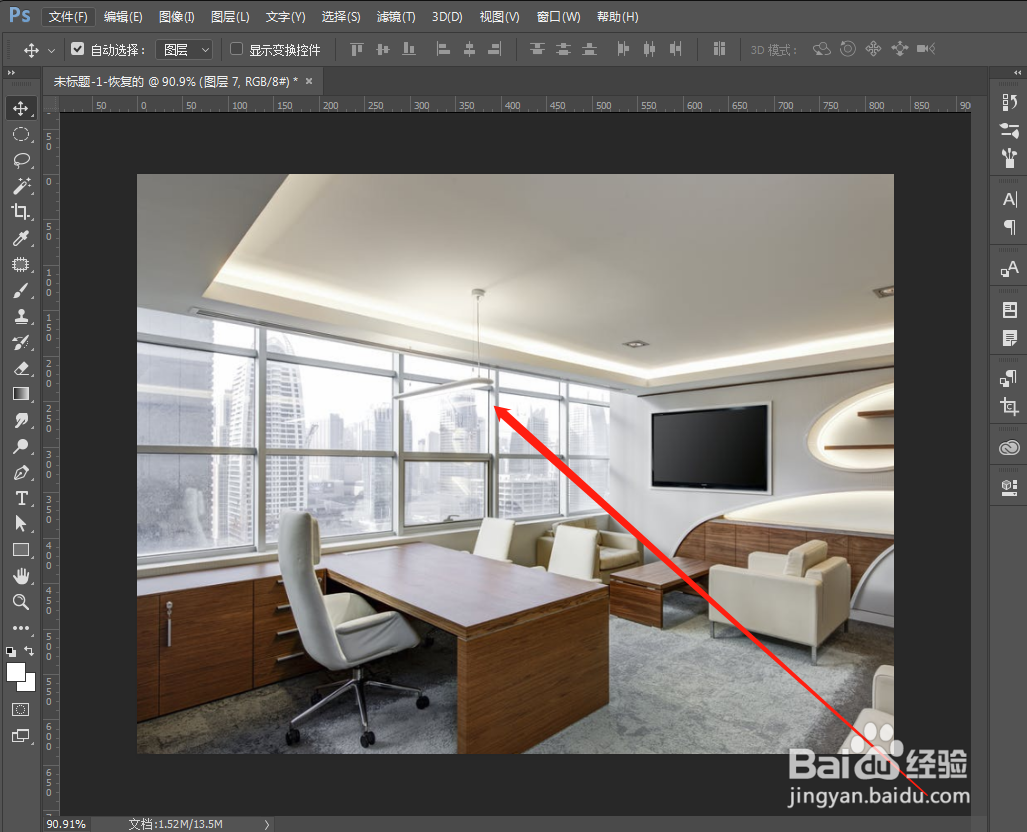Open the 窗口(W) menu
The image size is (1027, 832).
click(x=558, y=16)
